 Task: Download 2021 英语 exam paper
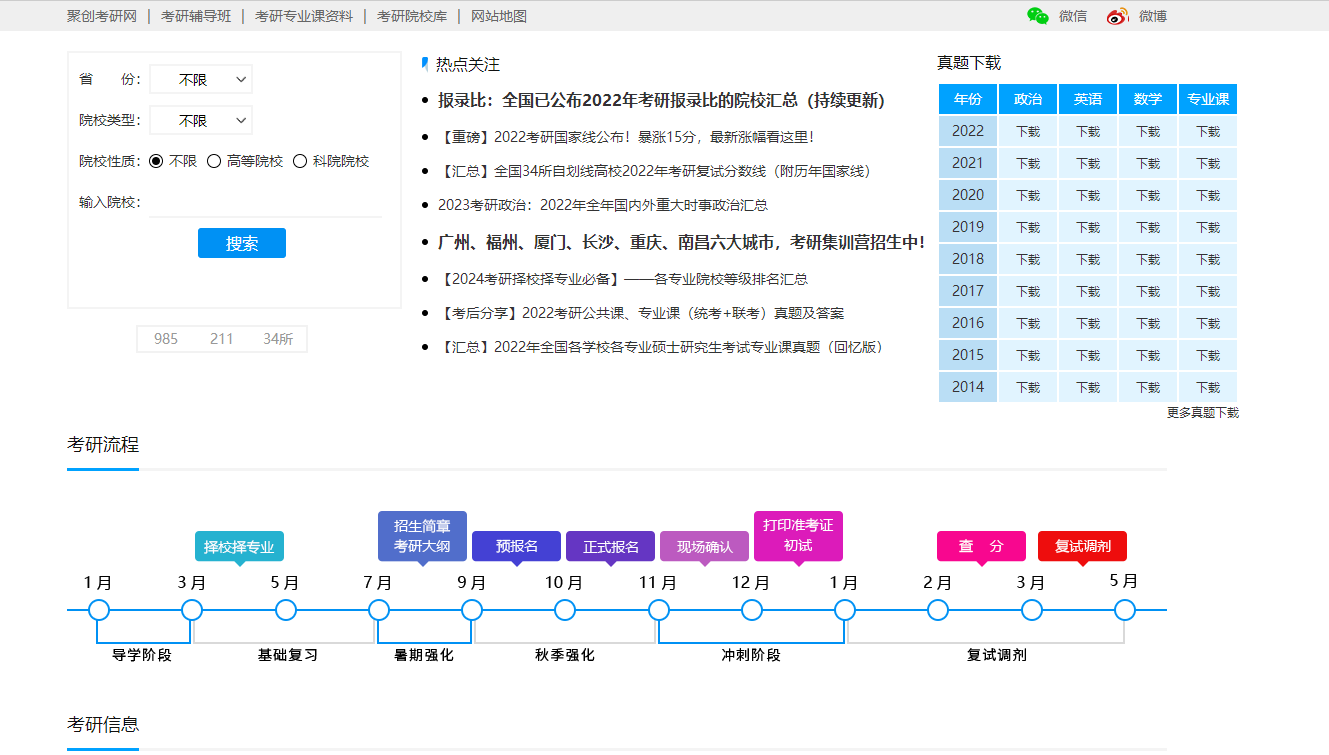tap(1088, 163)
